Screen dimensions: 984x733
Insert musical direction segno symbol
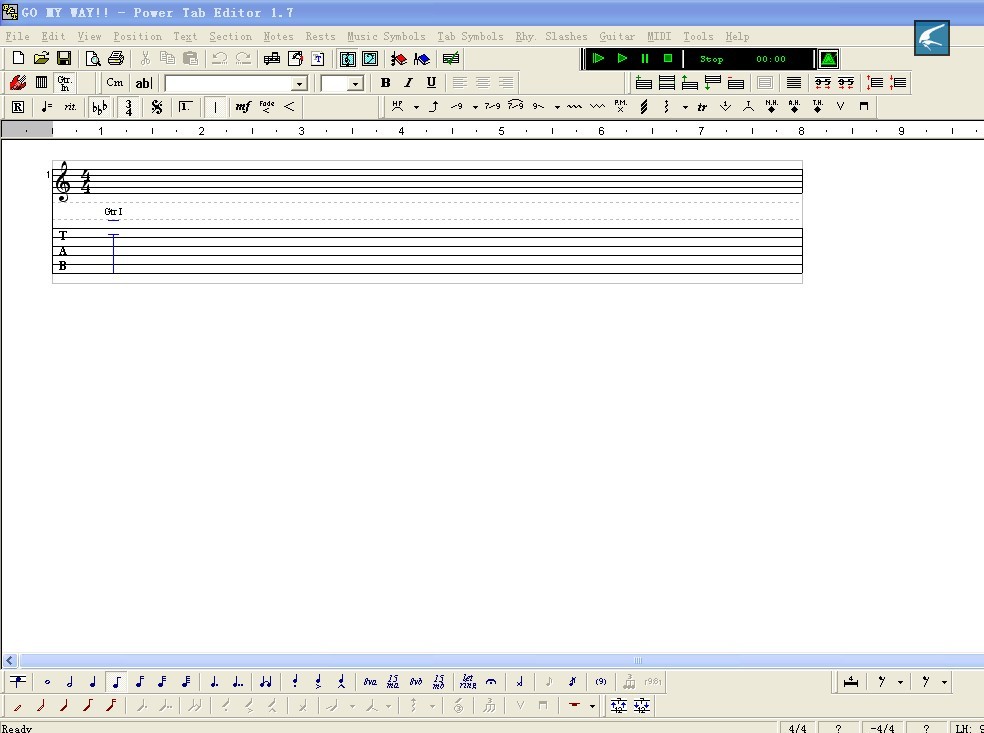click(x=157, y=107)
